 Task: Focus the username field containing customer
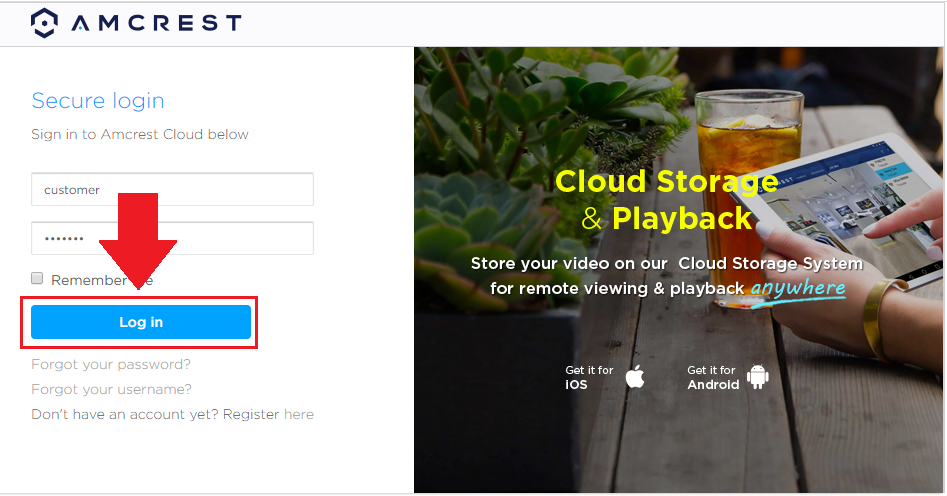click(172, 190)
